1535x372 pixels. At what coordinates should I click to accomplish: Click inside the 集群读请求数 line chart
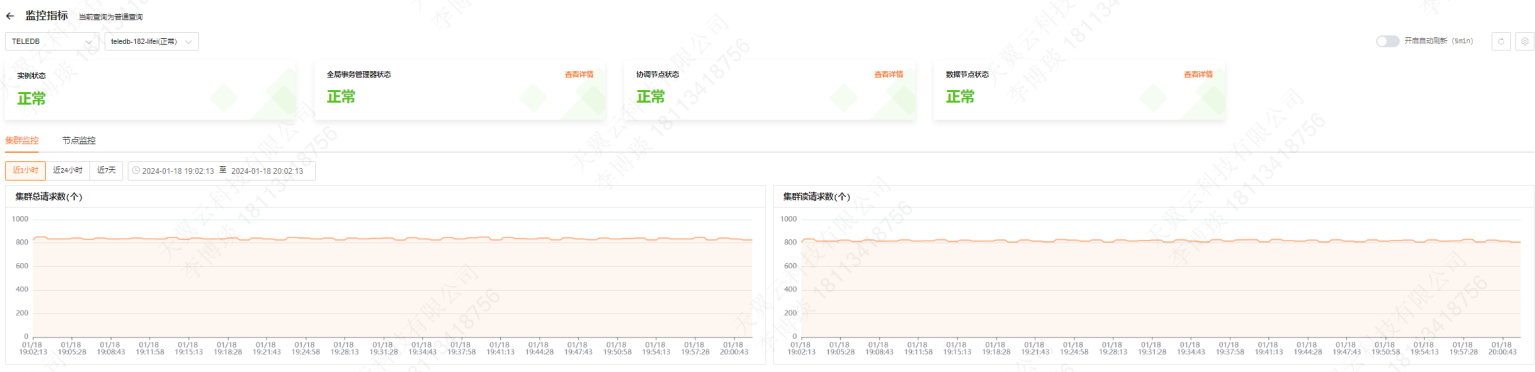(1161, 278)
